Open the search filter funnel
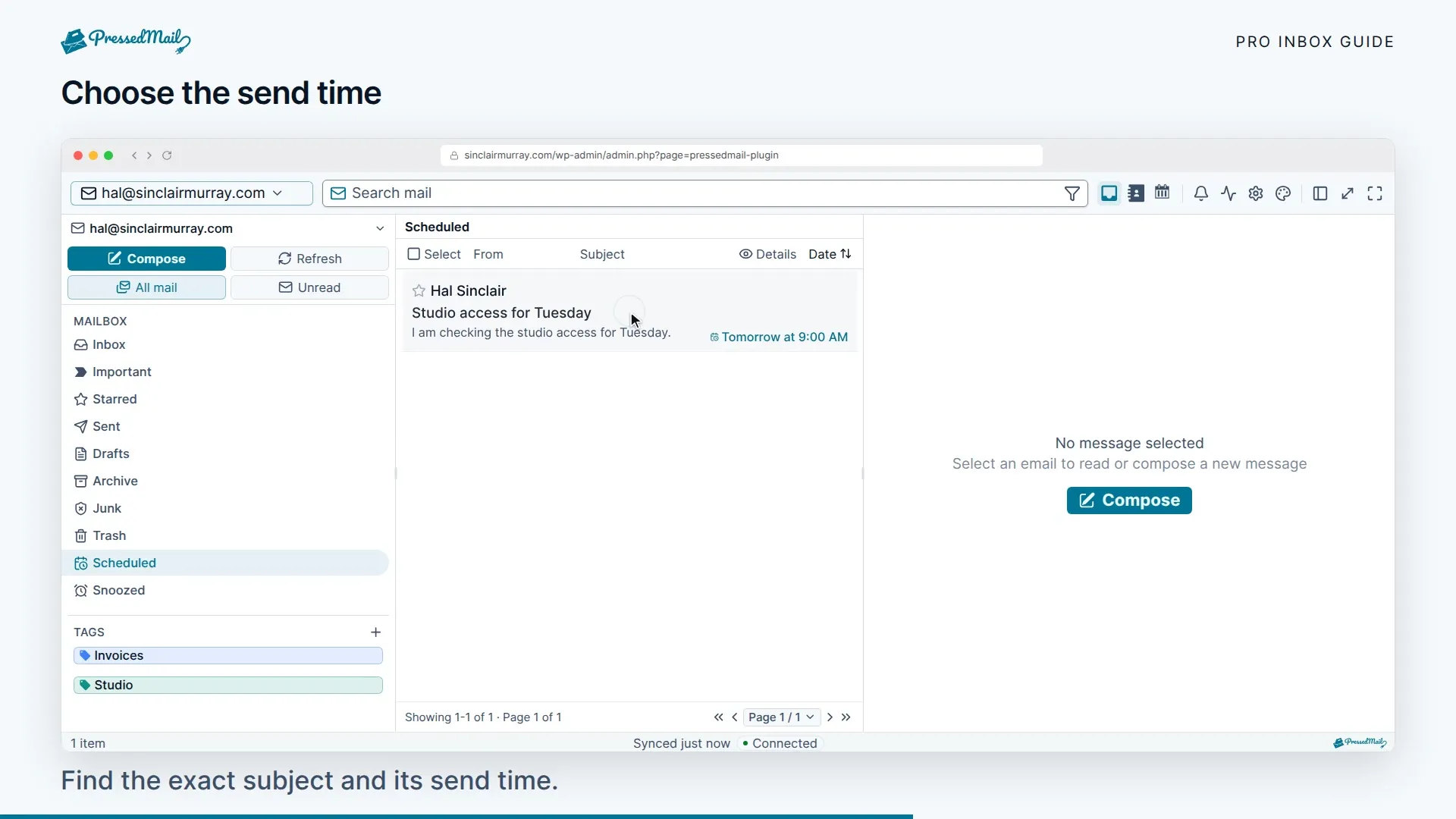1456x819 pixels. (1072, 193)
